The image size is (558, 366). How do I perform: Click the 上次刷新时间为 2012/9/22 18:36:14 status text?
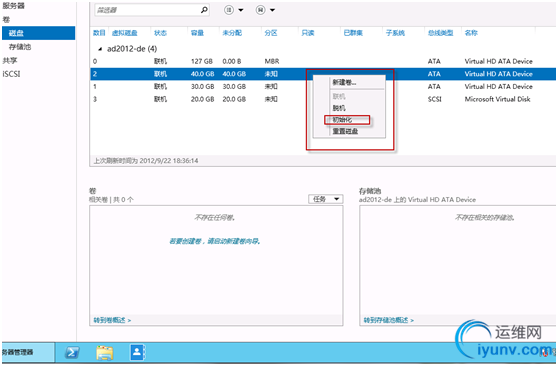pyautogui.click(x=146, y=161)
